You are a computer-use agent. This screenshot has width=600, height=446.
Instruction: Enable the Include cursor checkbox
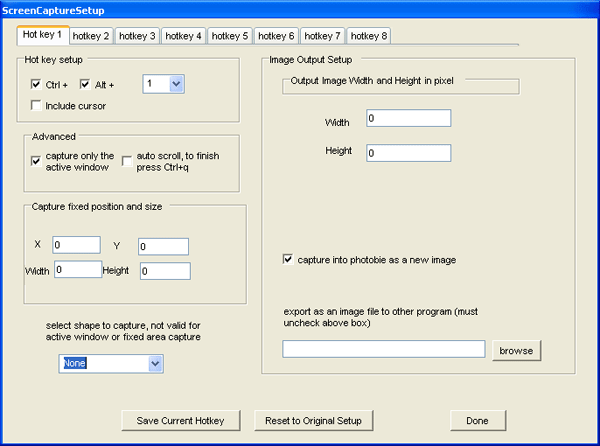[x=36, y=105]
